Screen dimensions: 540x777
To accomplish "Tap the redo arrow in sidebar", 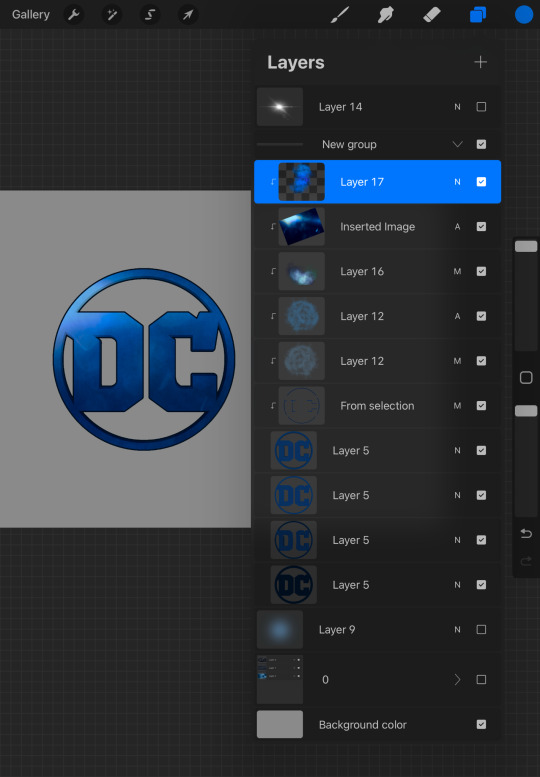I will (x=526, y=561).
